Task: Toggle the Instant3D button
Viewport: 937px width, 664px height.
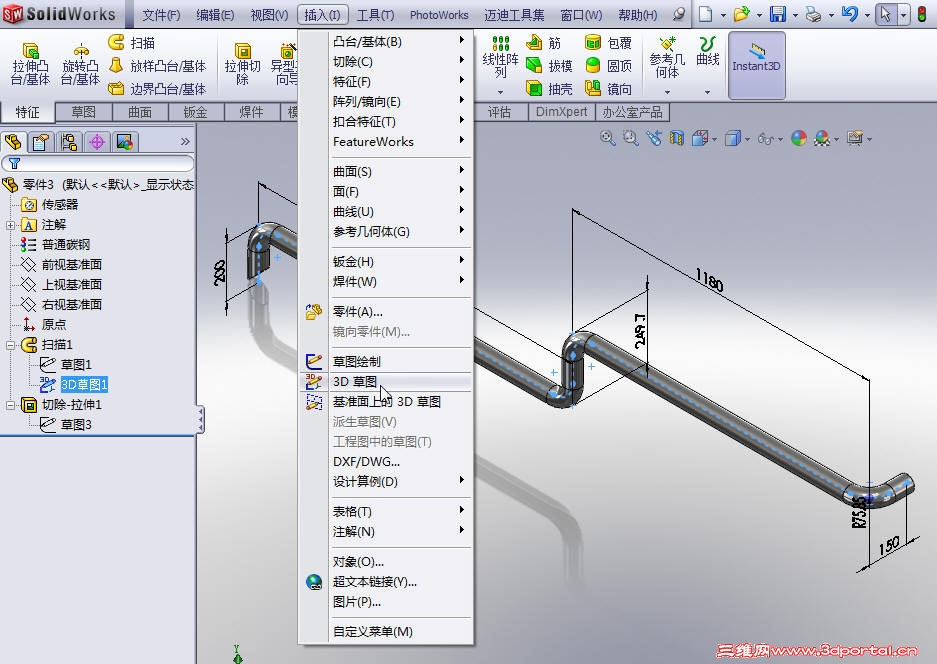Action: (x=757, y=65)
